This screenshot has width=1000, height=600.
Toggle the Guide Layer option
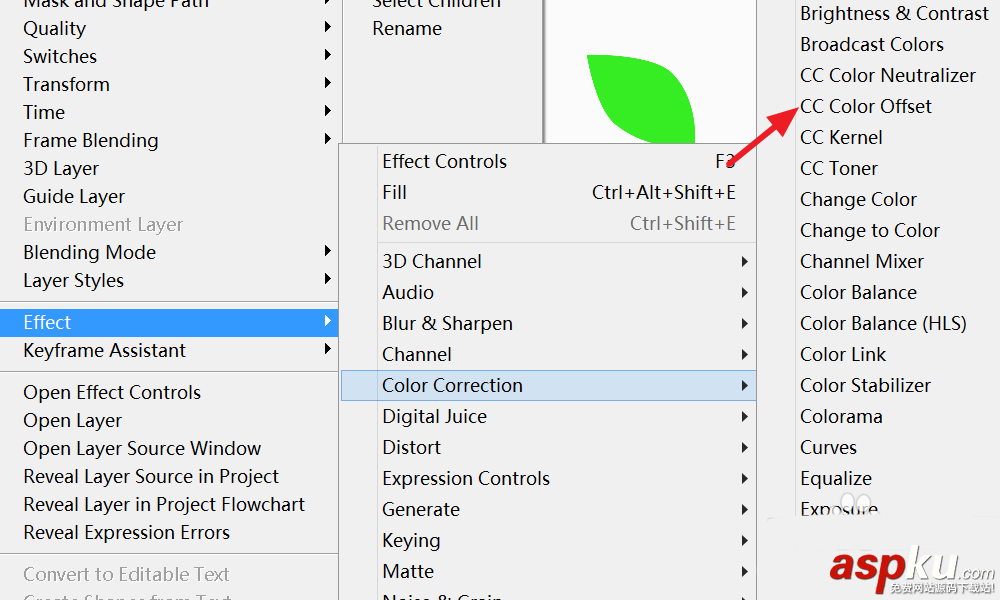point(74,196)
